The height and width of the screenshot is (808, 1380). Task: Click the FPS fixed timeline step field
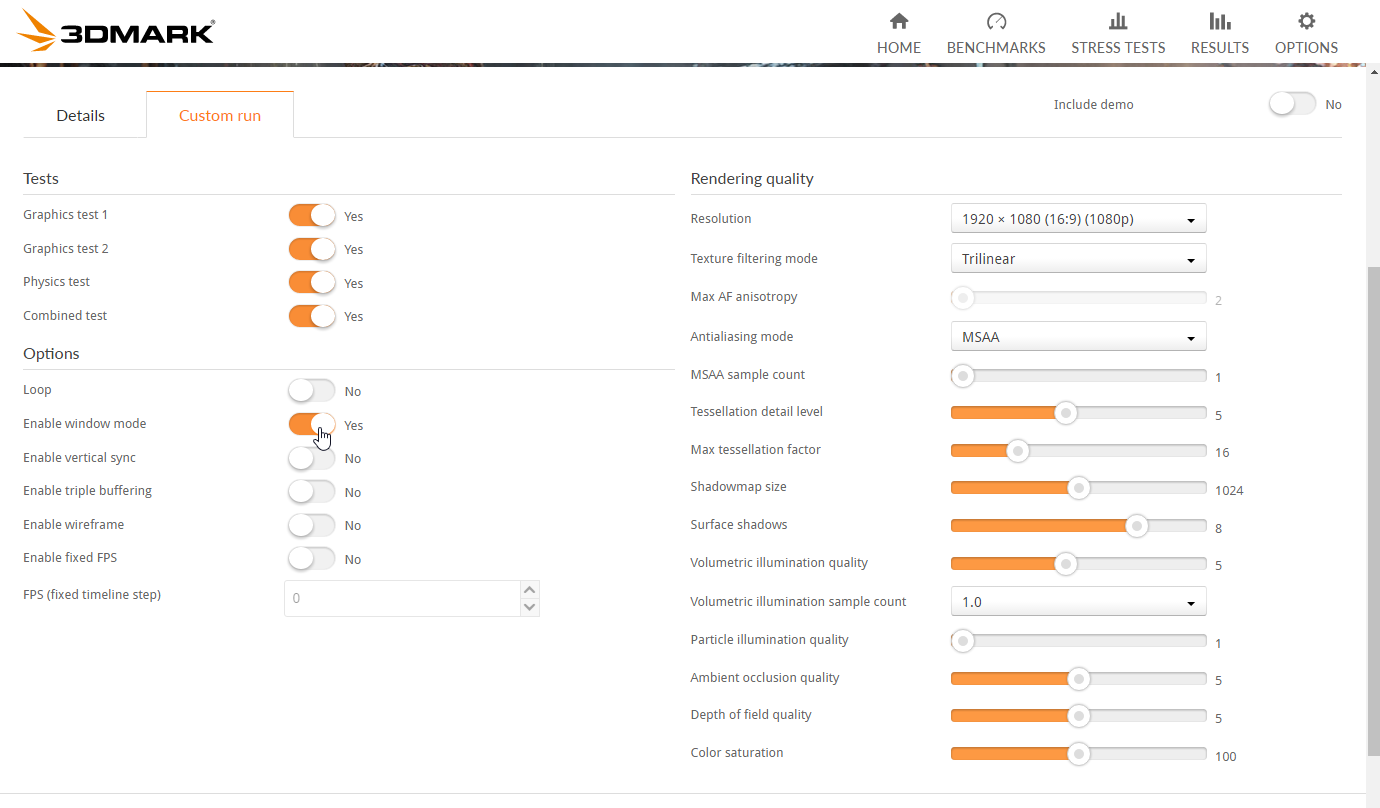(x=402, y=599)
